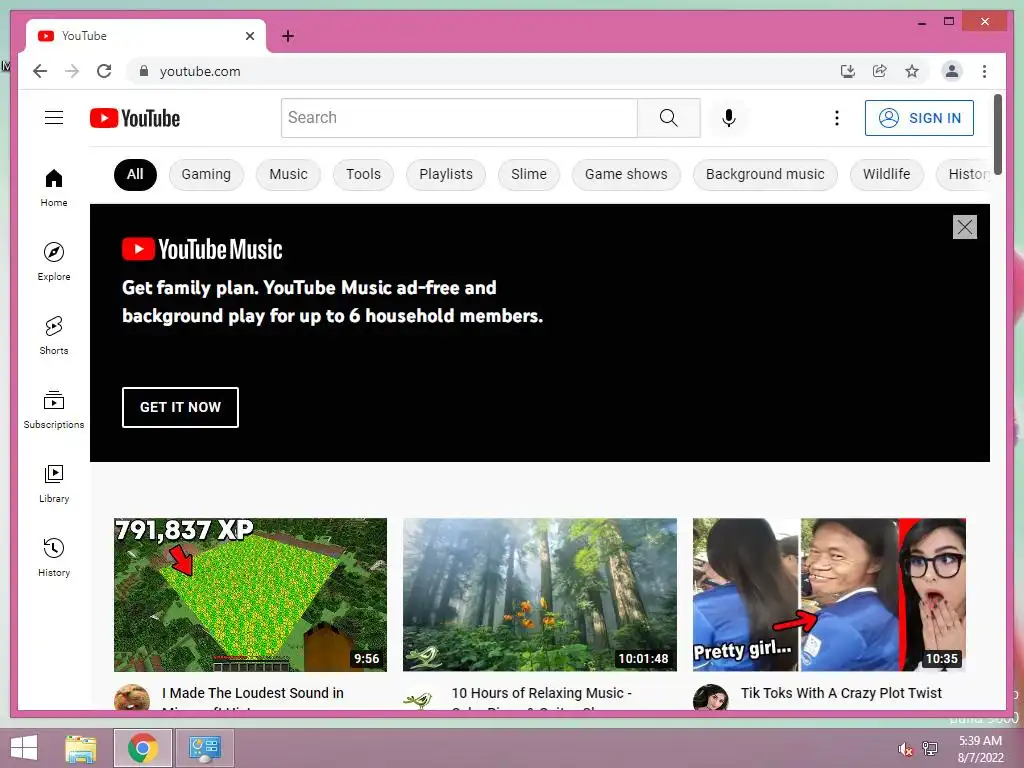This screenshot has height=768, width=1024.
Task: Select the Slime filter chip
Action: click(529, 174)
